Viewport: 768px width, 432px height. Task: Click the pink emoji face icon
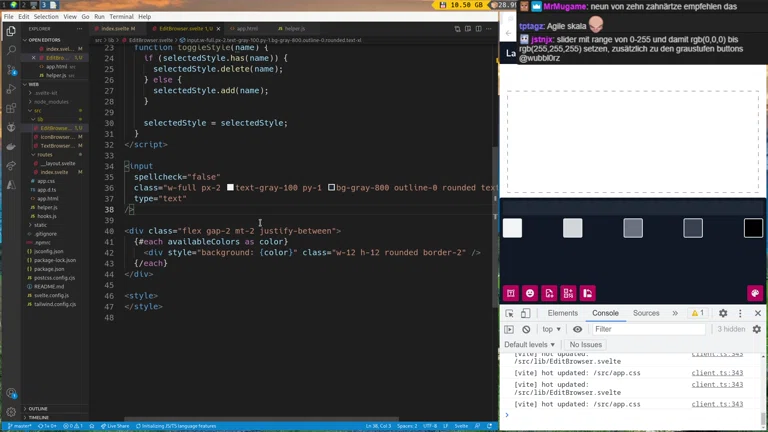coord(529,293)
